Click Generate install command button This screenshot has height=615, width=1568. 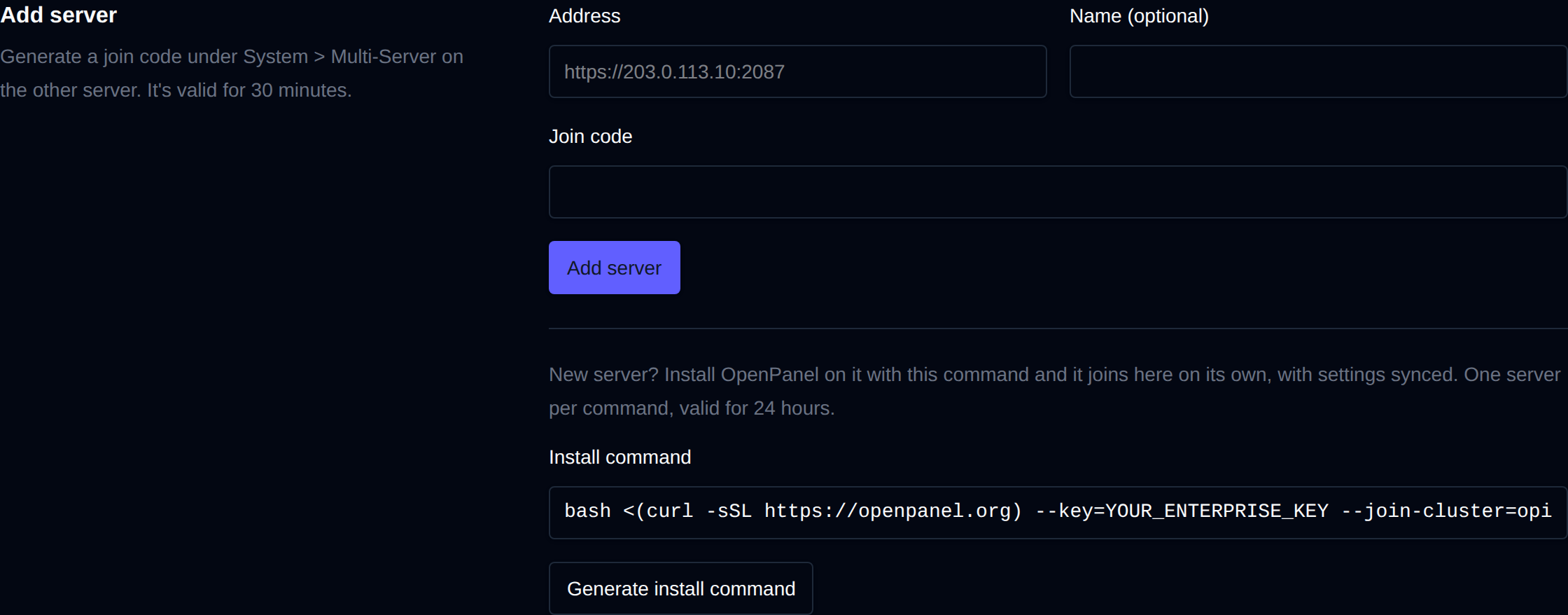680,588
